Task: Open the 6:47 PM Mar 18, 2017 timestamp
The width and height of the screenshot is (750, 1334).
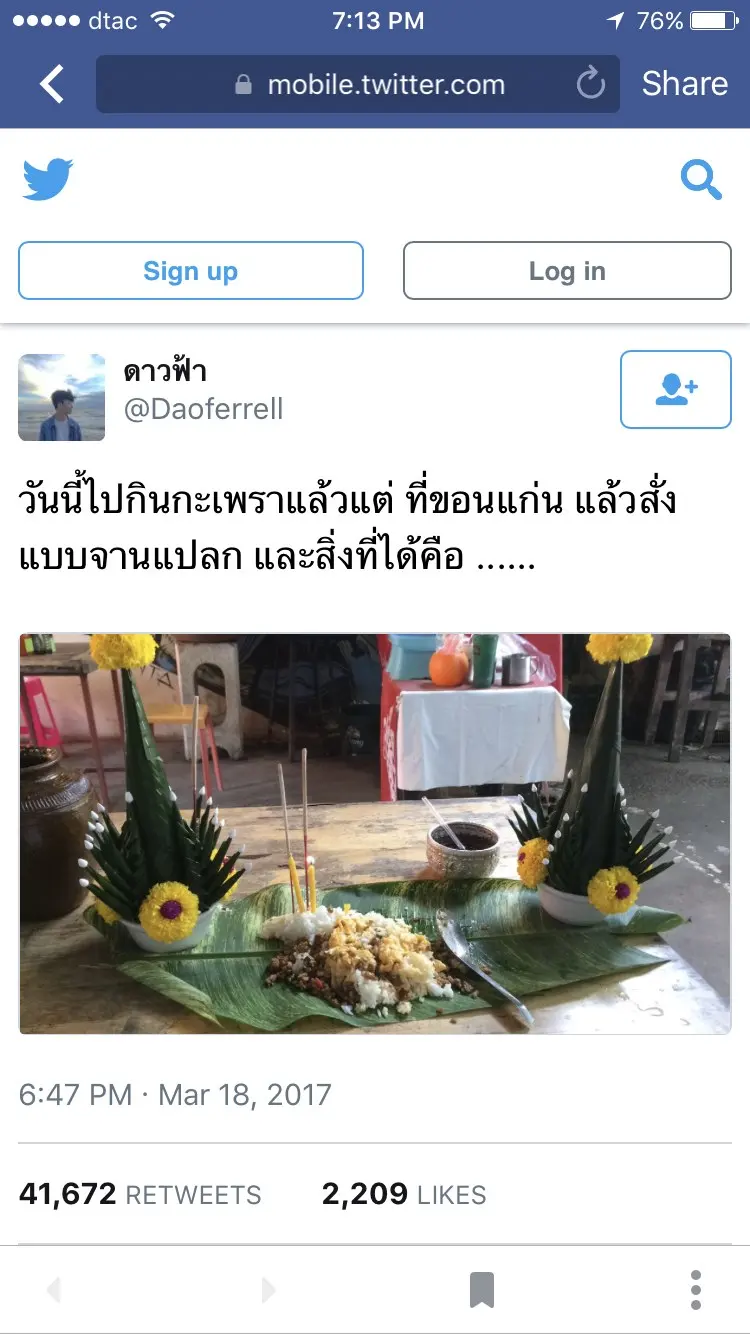Action: pyautogui.click(x=175, y=1094)
